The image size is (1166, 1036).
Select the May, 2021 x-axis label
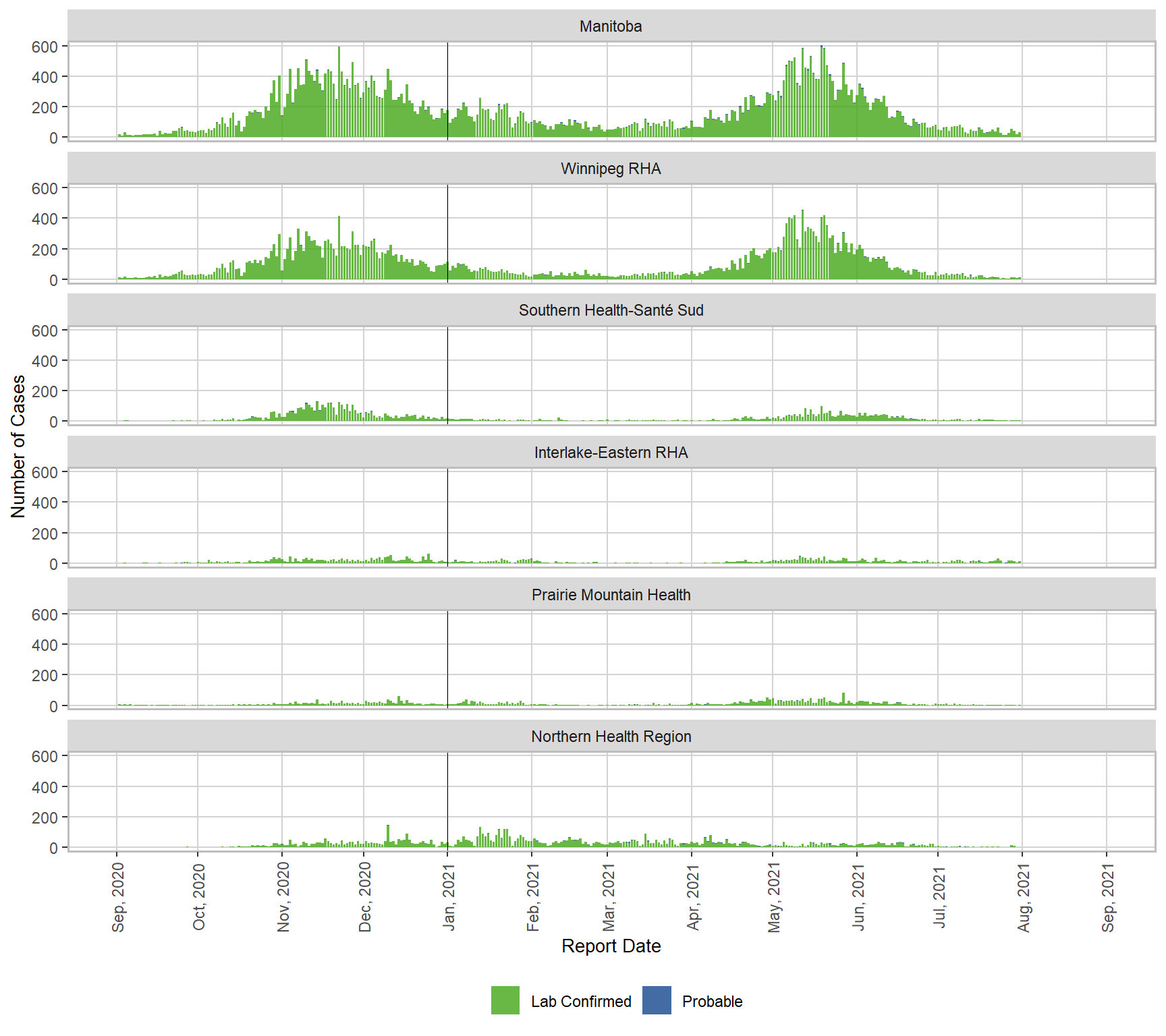click(775, 898)
